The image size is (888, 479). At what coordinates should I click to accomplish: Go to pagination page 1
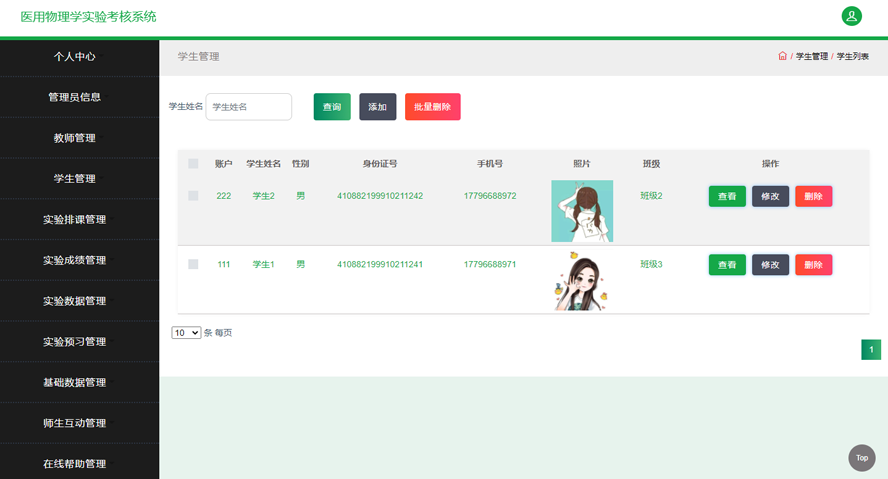pos(871,349)
